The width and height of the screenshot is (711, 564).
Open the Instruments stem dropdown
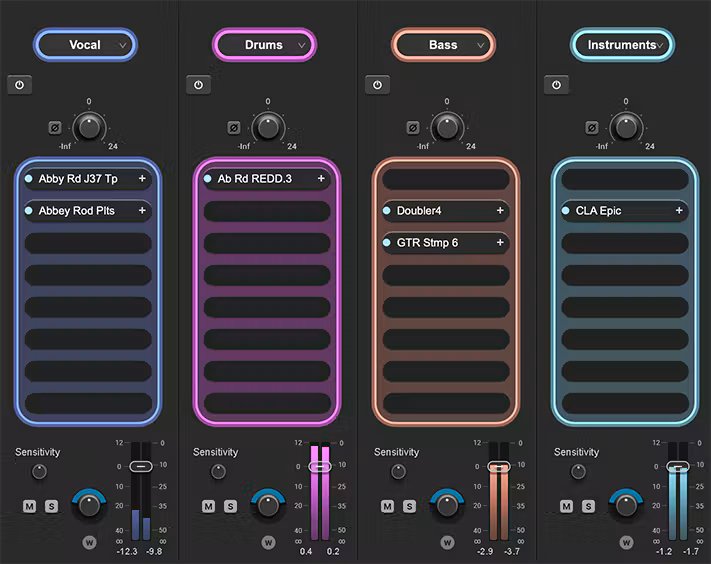[622, 45]
